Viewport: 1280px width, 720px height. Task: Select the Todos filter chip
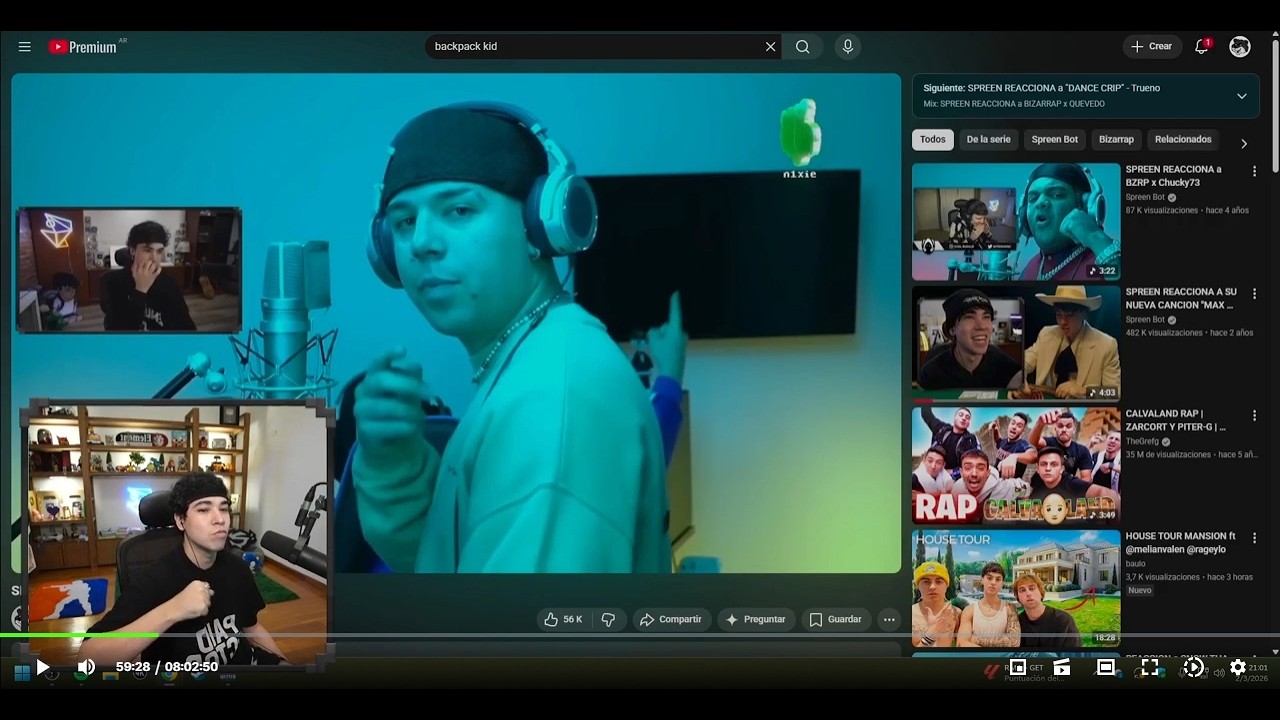click(x=932, y=140)
